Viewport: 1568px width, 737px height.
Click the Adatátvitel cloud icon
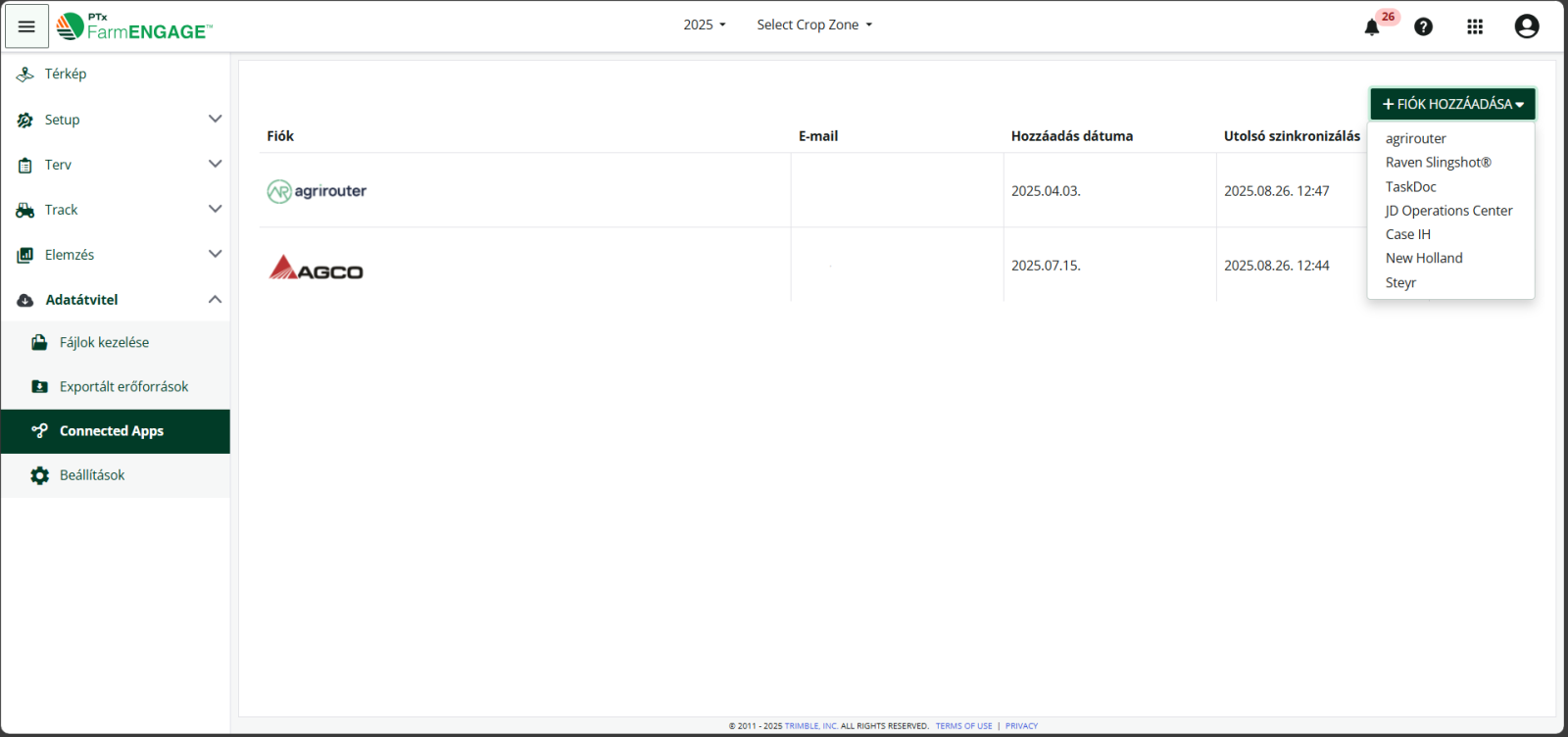click(x=25, y=300)
